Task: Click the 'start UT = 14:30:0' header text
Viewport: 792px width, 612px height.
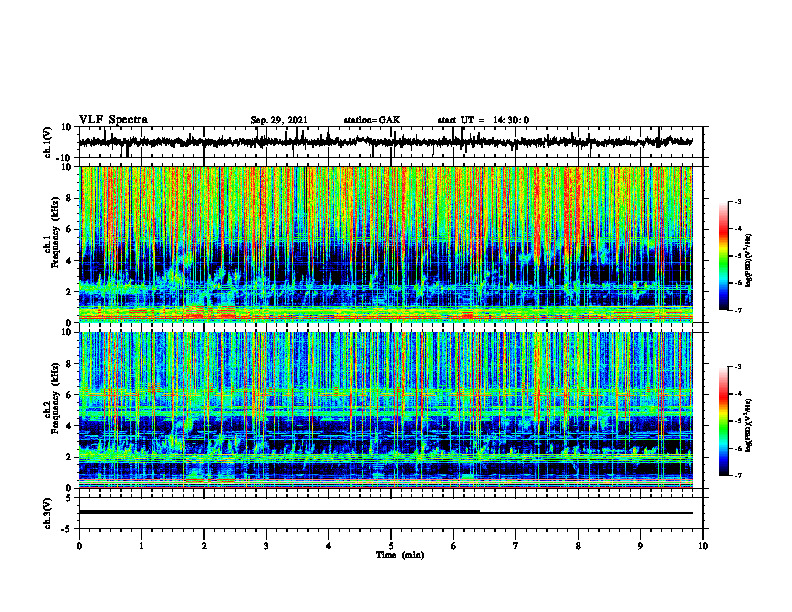Action: click(483, 120)
